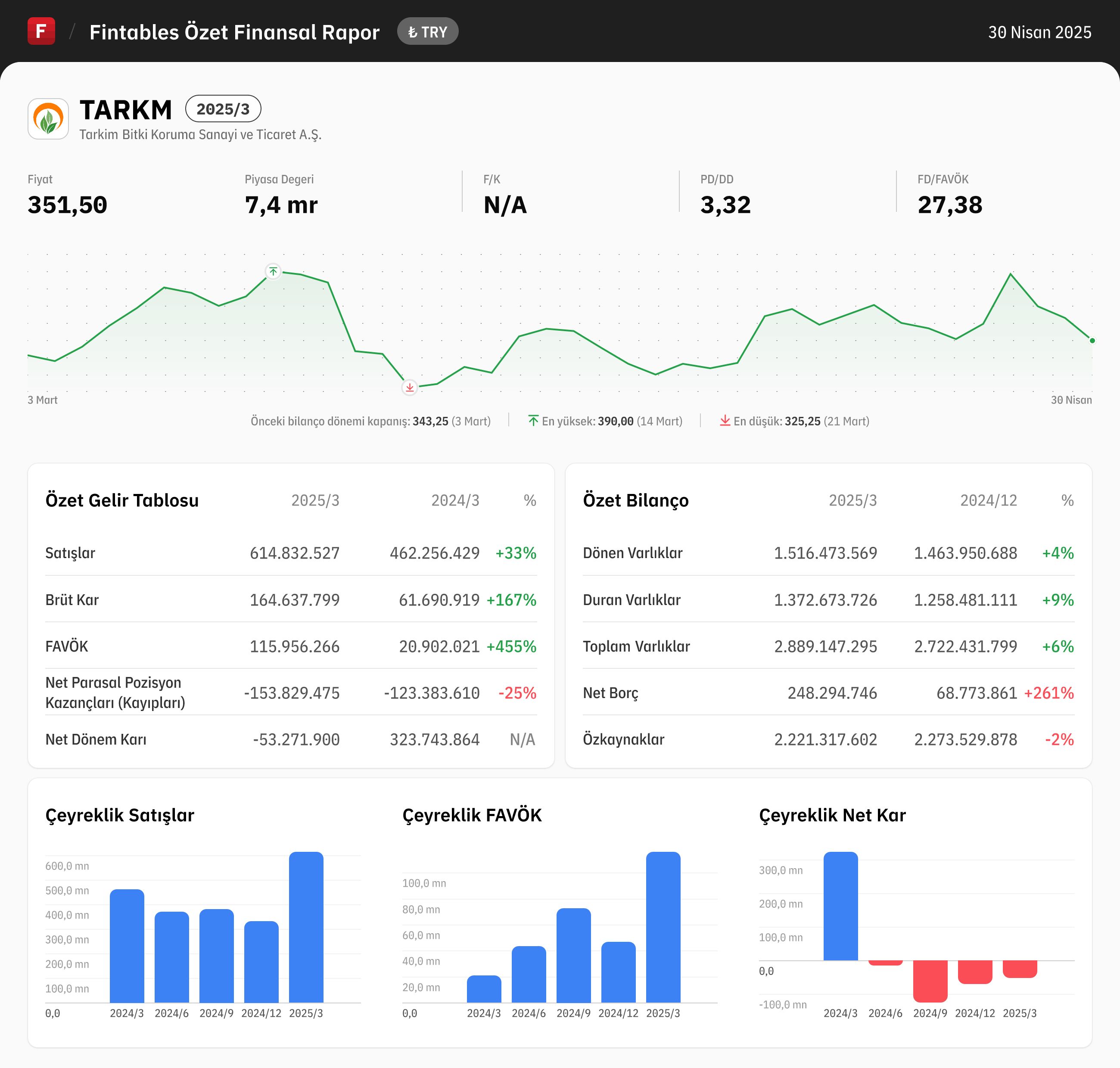This screenshot has height=1068, width=1120.
Task: Click the Tarkim Bitki Koruma company name
Action: [x=200, y=135]
